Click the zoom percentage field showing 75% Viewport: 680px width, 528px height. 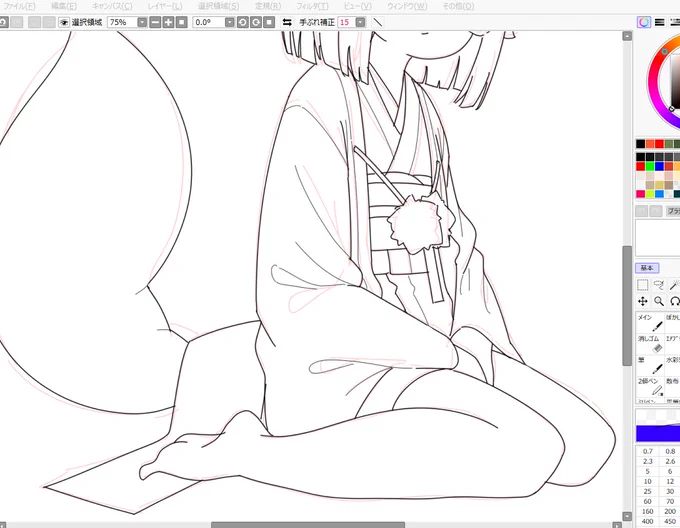pos(122,22)
